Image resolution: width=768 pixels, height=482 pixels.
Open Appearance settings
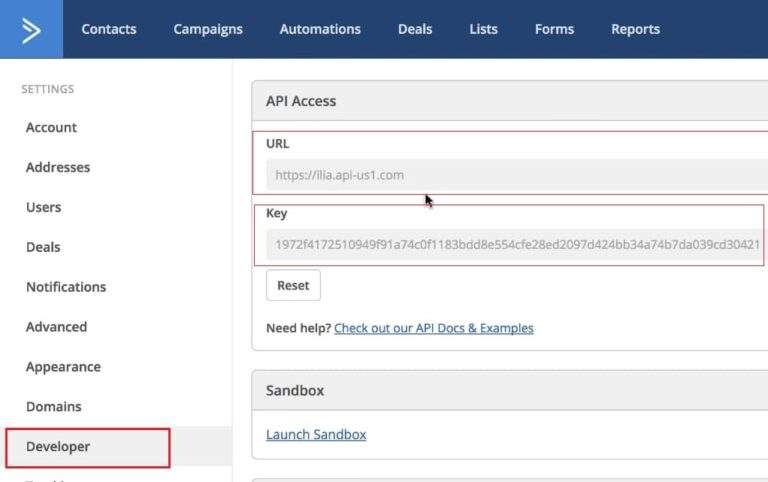tap(63, 367)
